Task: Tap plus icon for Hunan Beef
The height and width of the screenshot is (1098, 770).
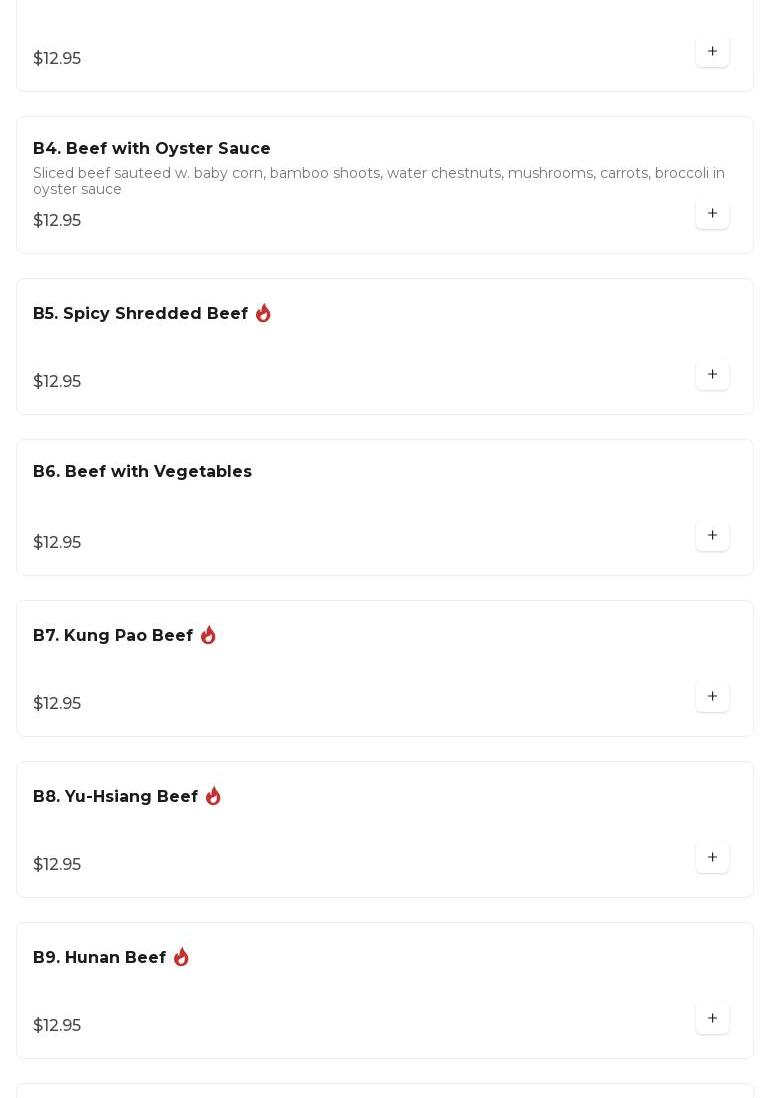Action: (x=712, y=1019)
